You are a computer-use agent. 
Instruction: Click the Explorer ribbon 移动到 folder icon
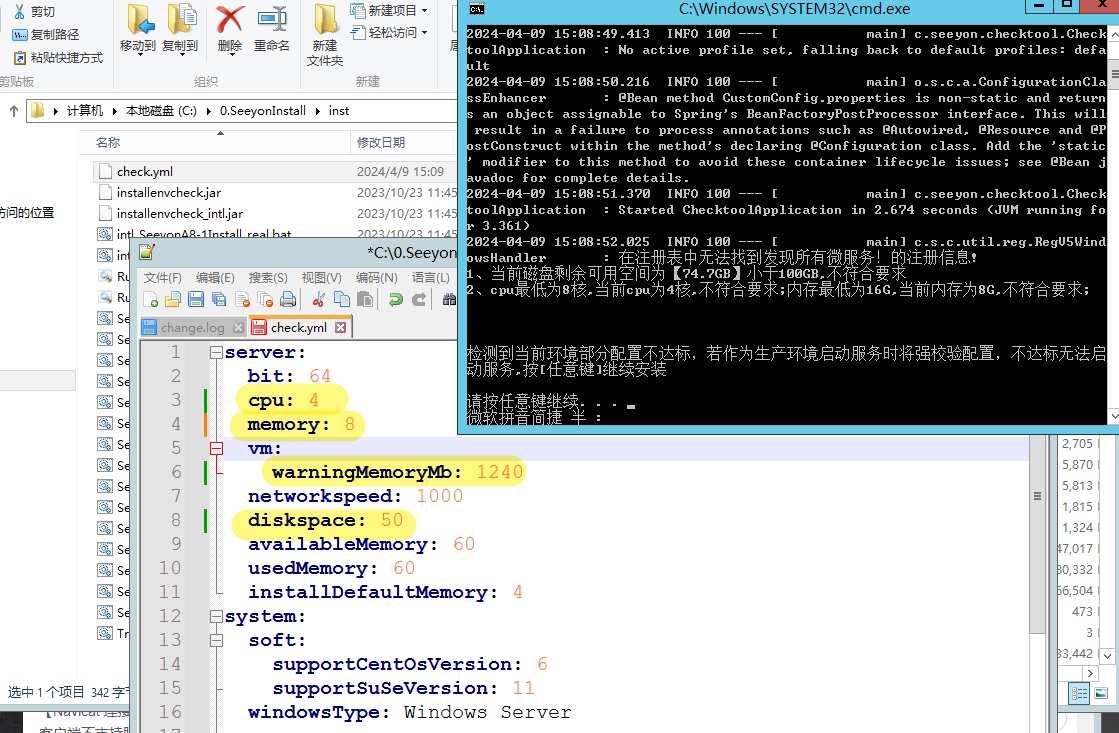pos(140,19)
